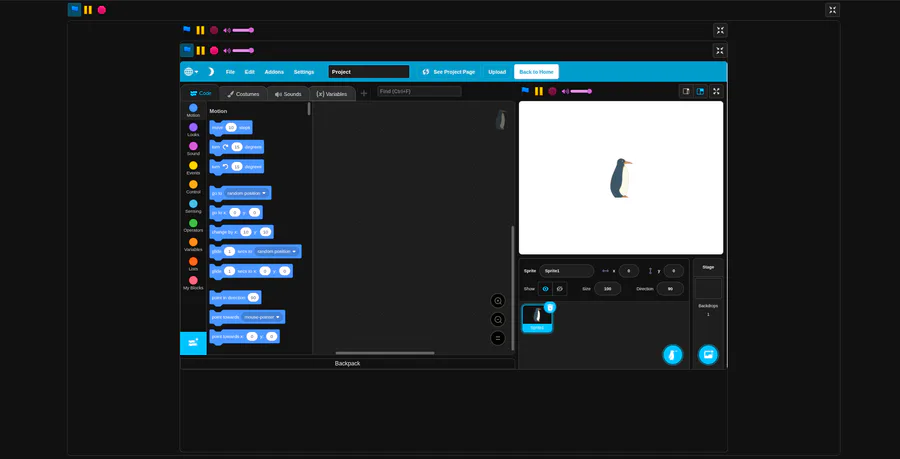
Task: Select the Looks block category
Action: tap(193, 130)
